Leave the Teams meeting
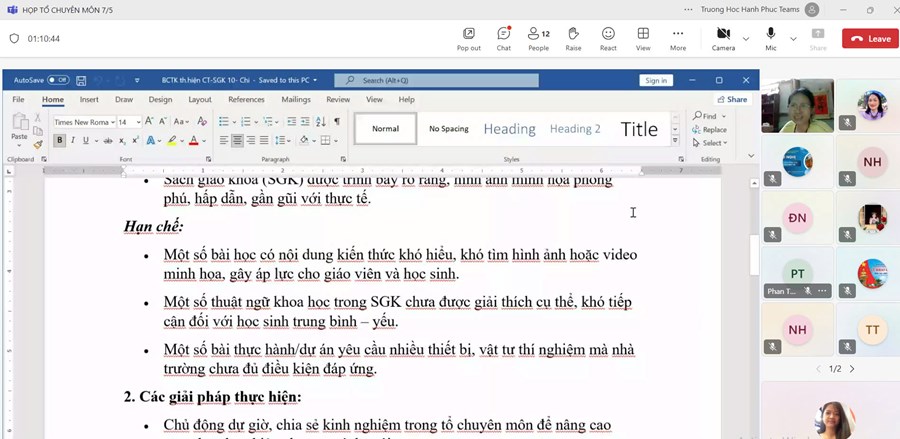This screenshot has height=439, width=900. pyautogui.click(x=869, y=39)
